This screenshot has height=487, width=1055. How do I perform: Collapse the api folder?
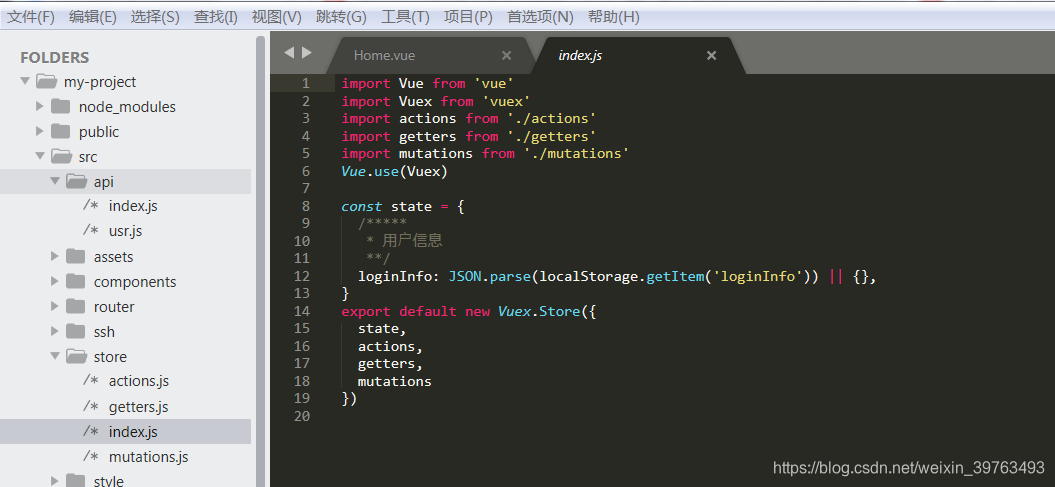(55, 181)
